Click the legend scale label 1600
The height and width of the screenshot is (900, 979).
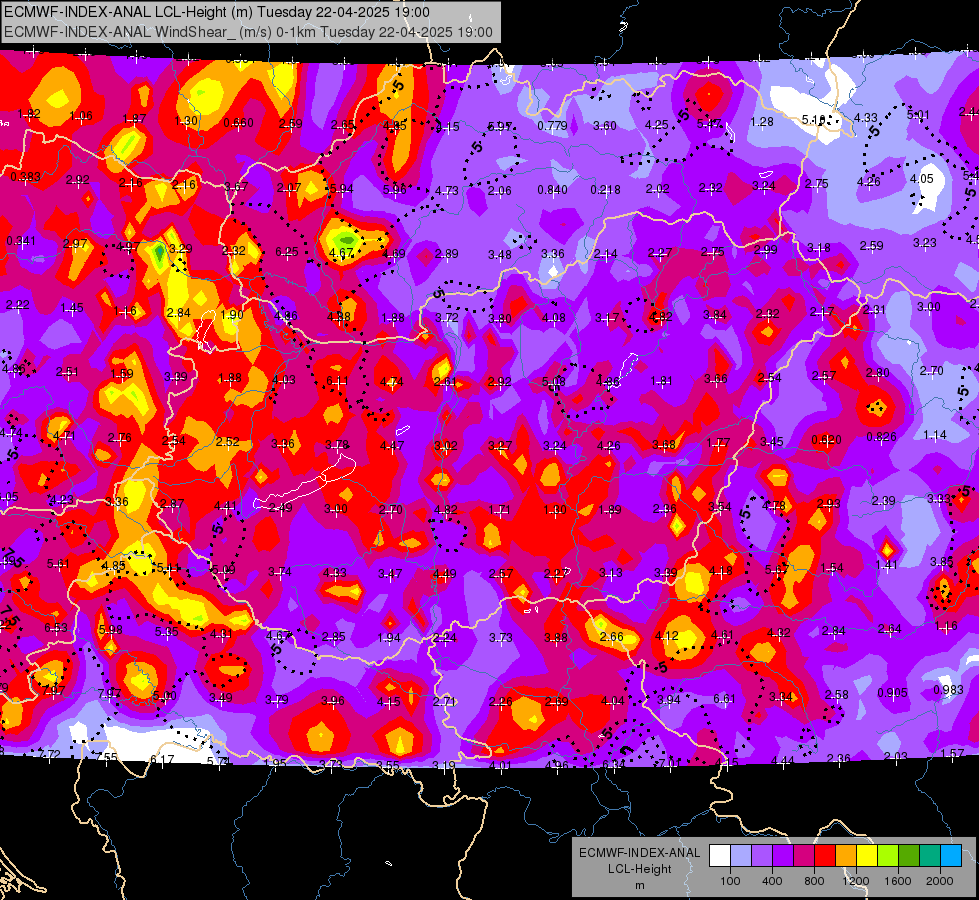[x=898, y=881]
